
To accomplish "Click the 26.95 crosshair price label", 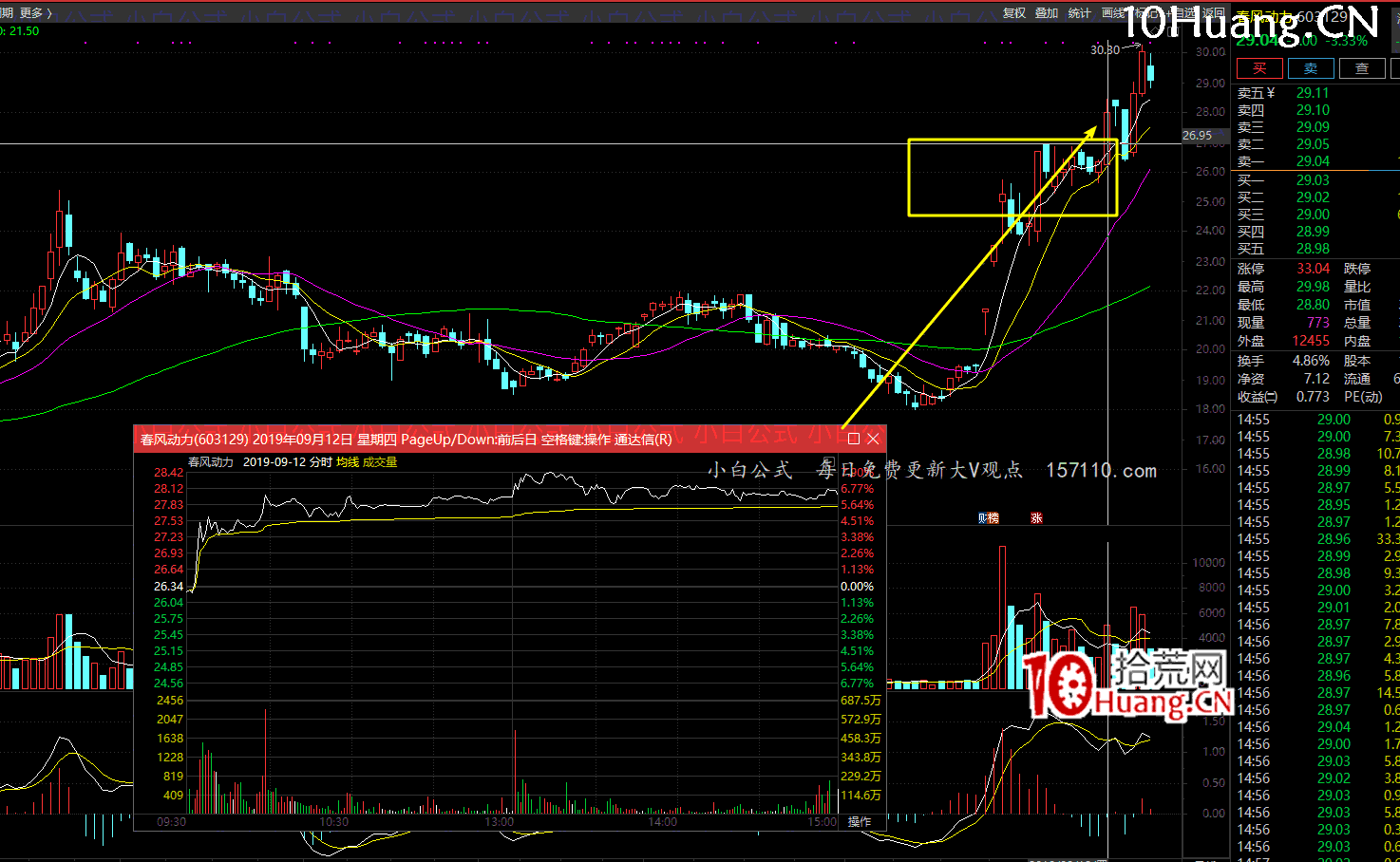I will 1198,136.
